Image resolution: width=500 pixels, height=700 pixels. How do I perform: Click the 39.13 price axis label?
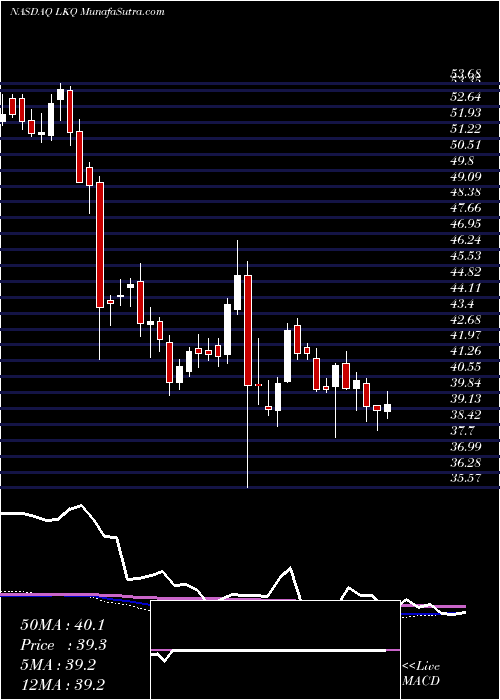click(x=466, y=399)
